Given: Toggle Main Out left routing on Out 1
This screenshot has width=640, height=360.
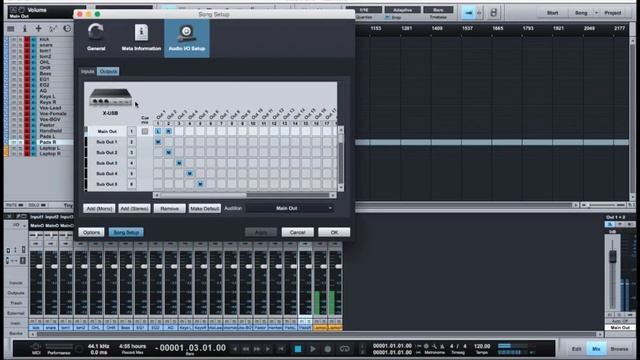Looking at the screenshot, I should [158, 131].
